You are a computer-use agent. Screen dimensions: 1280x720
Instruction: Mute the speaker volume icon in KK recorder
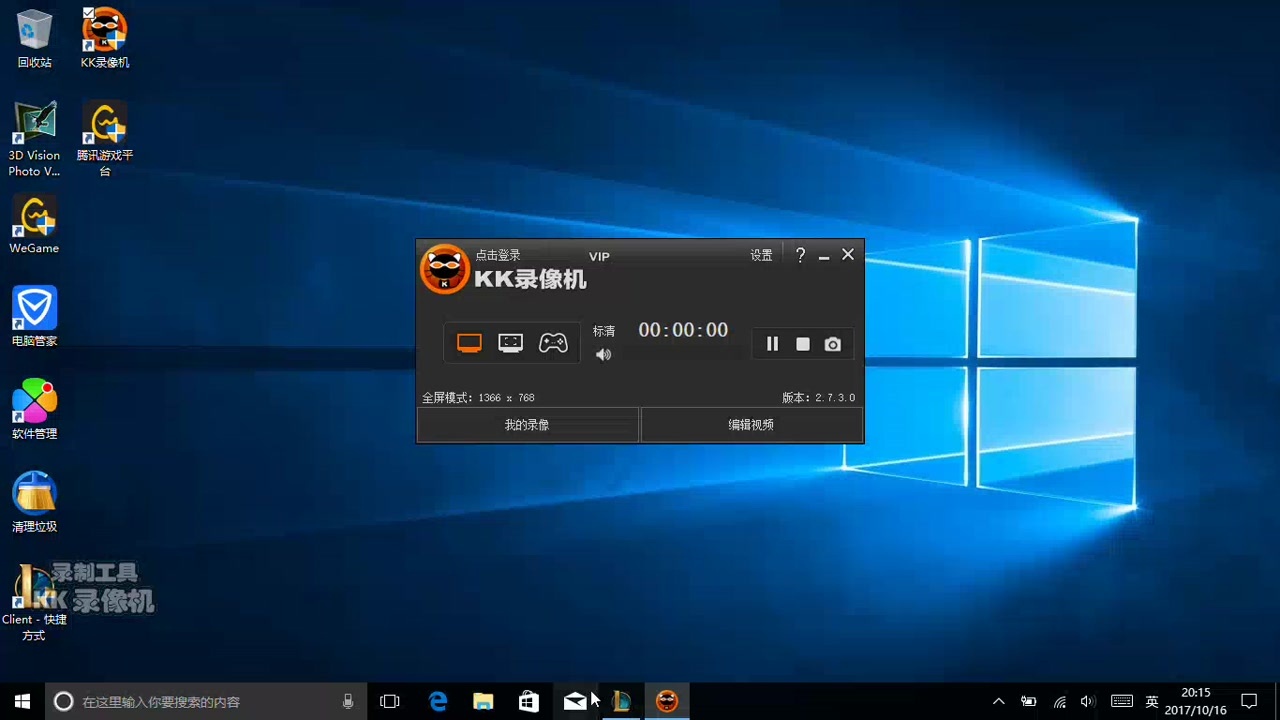pos(603,355)
